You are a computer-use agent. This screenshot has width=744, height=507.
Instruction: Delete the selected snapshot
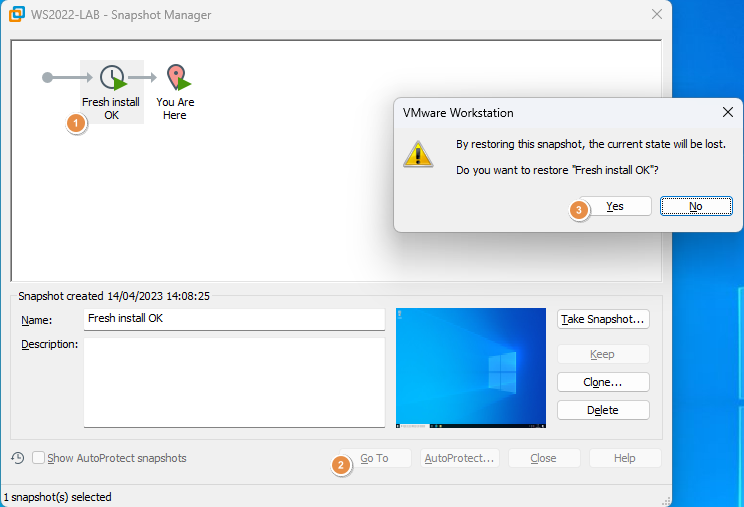(603, 410)
